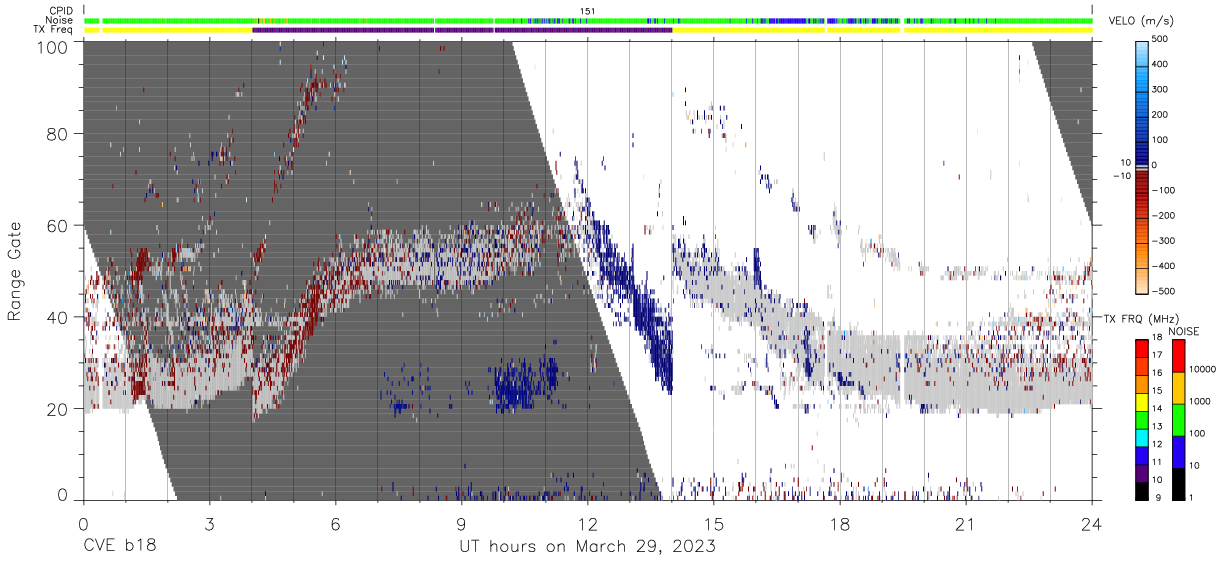Viewport: 1228px width, 567px height.
Task: Click the -300 label on the velocity colorbar
Action: (1163, 241)
